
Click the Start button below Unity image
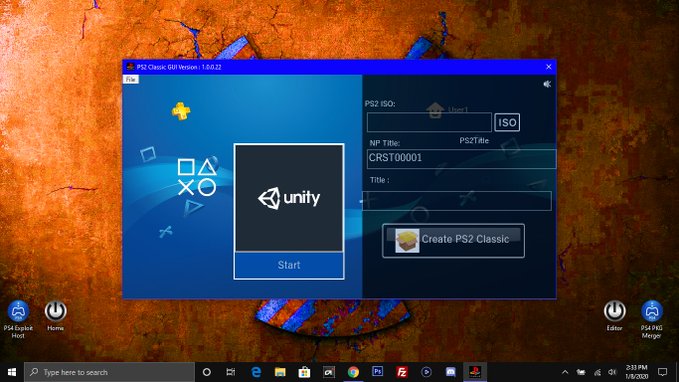(289, 265)
